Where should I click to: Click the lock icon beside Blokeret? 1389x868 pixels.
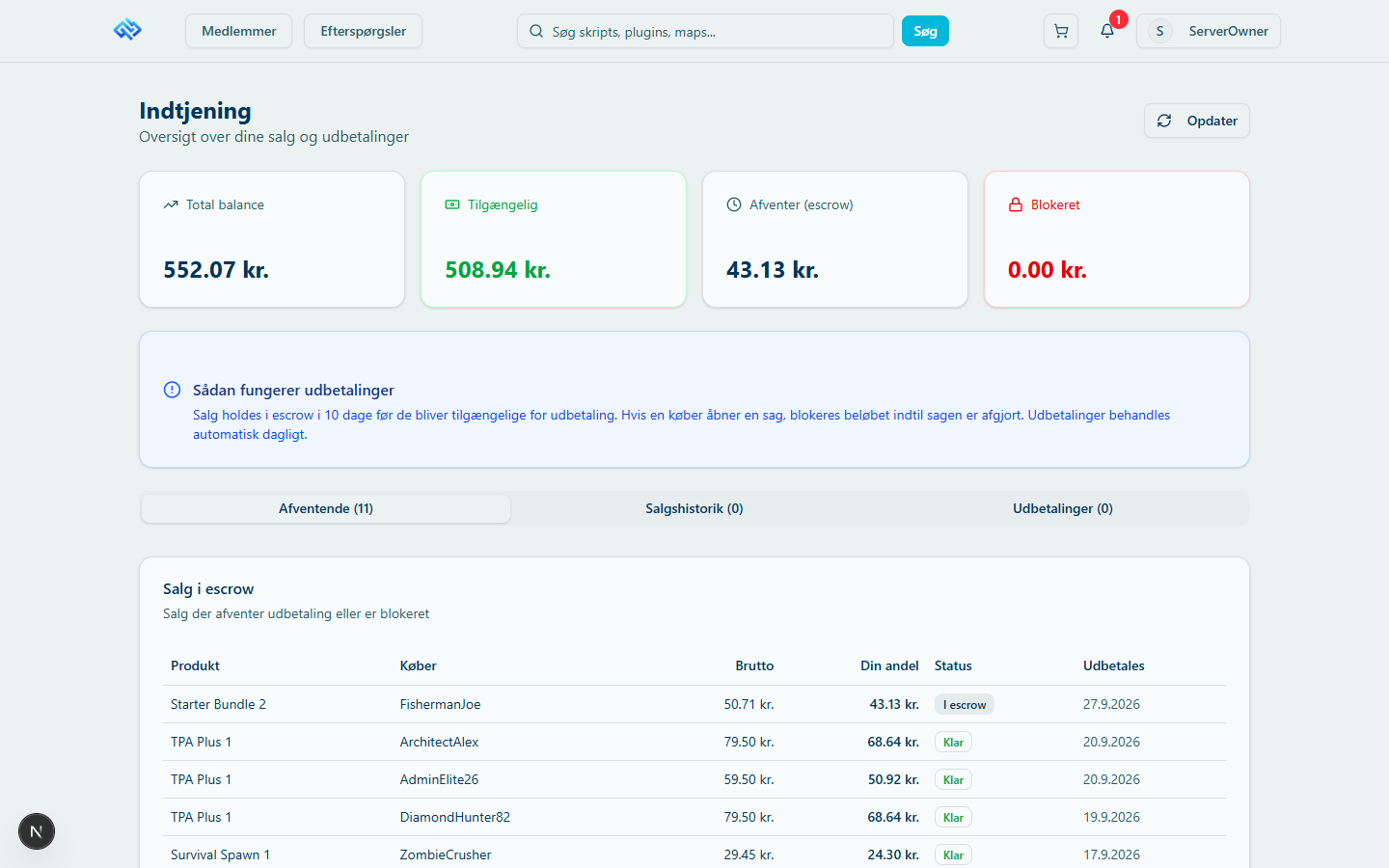(1016, 204)
